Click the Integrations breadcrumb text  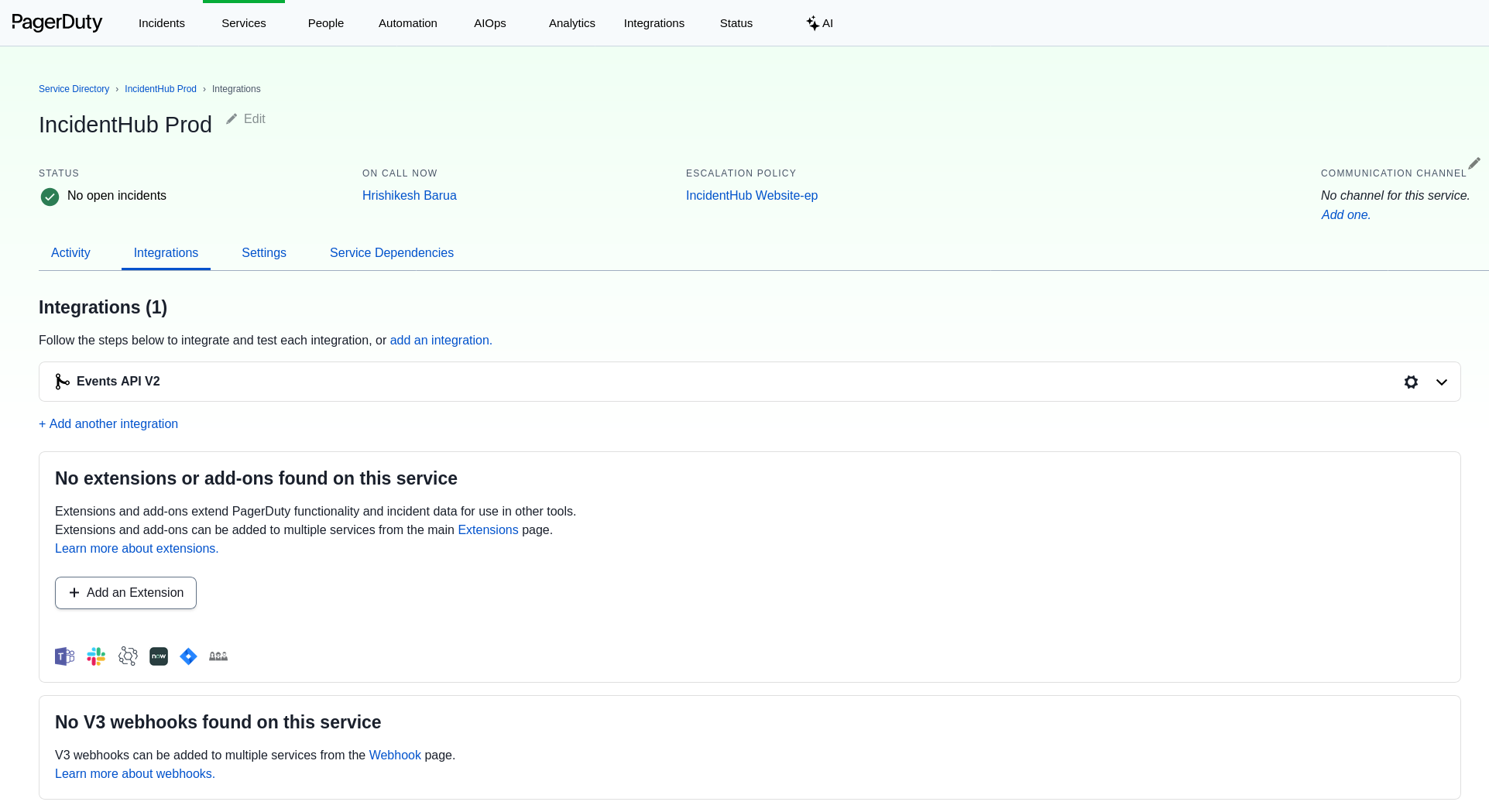(236, 89)
